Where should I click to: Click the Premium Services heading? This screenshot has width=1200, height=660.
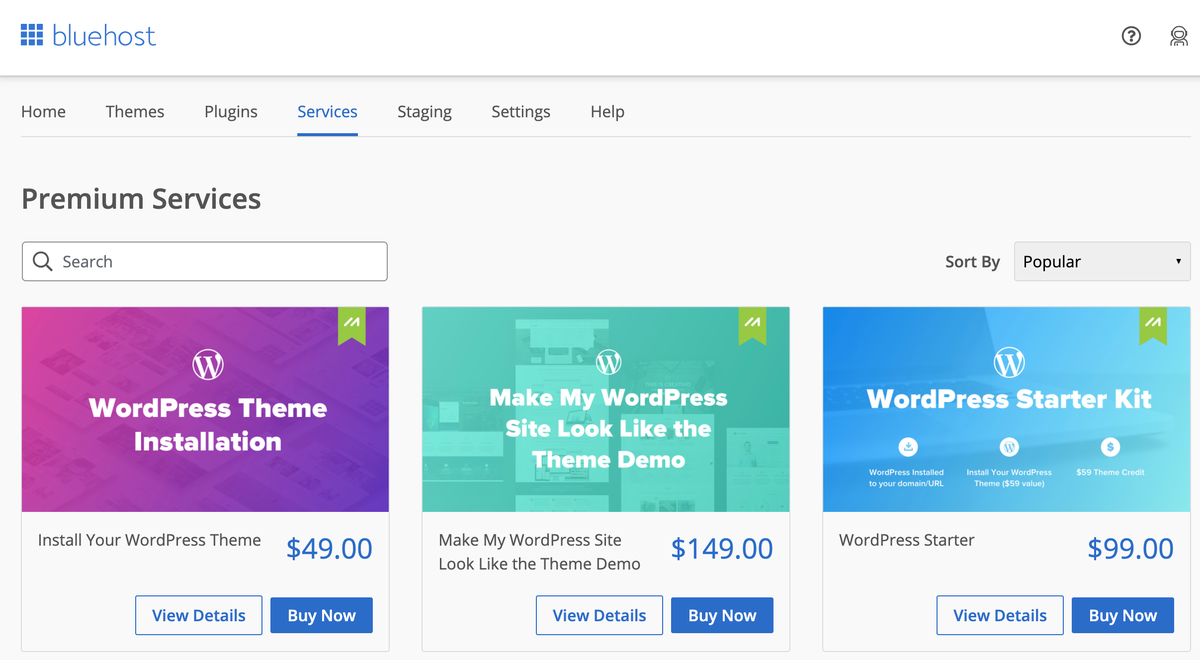click(x=141, y=199)
